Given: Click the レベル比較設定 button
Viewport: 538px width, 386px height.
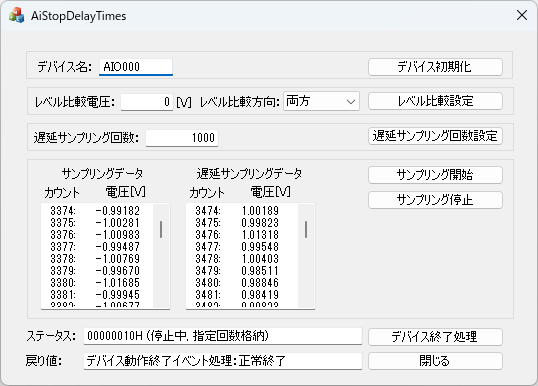Looking at the screenshot, I should 435,101.
